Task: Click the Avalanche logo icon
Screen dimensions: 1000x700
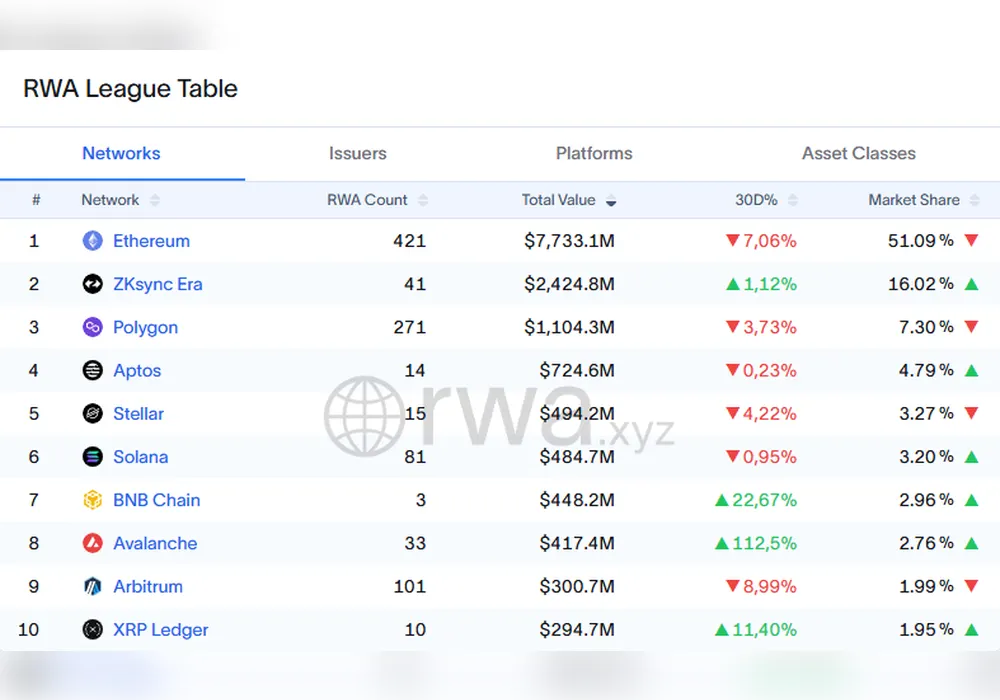Action: (92, 543)
